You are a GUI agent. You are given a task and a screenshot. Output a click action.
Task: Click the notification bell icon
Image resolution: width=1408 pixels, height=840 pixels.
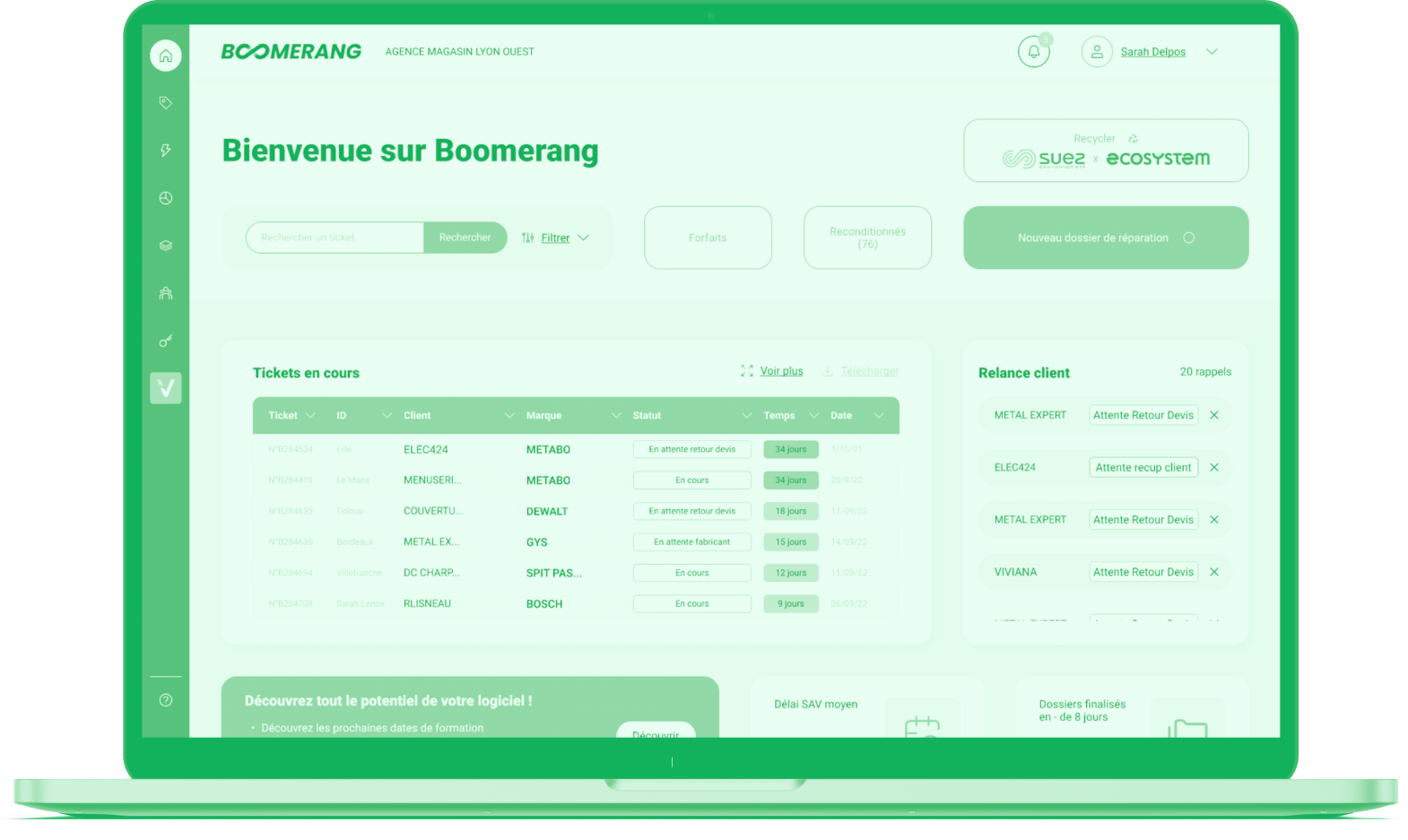(1033, 52)
